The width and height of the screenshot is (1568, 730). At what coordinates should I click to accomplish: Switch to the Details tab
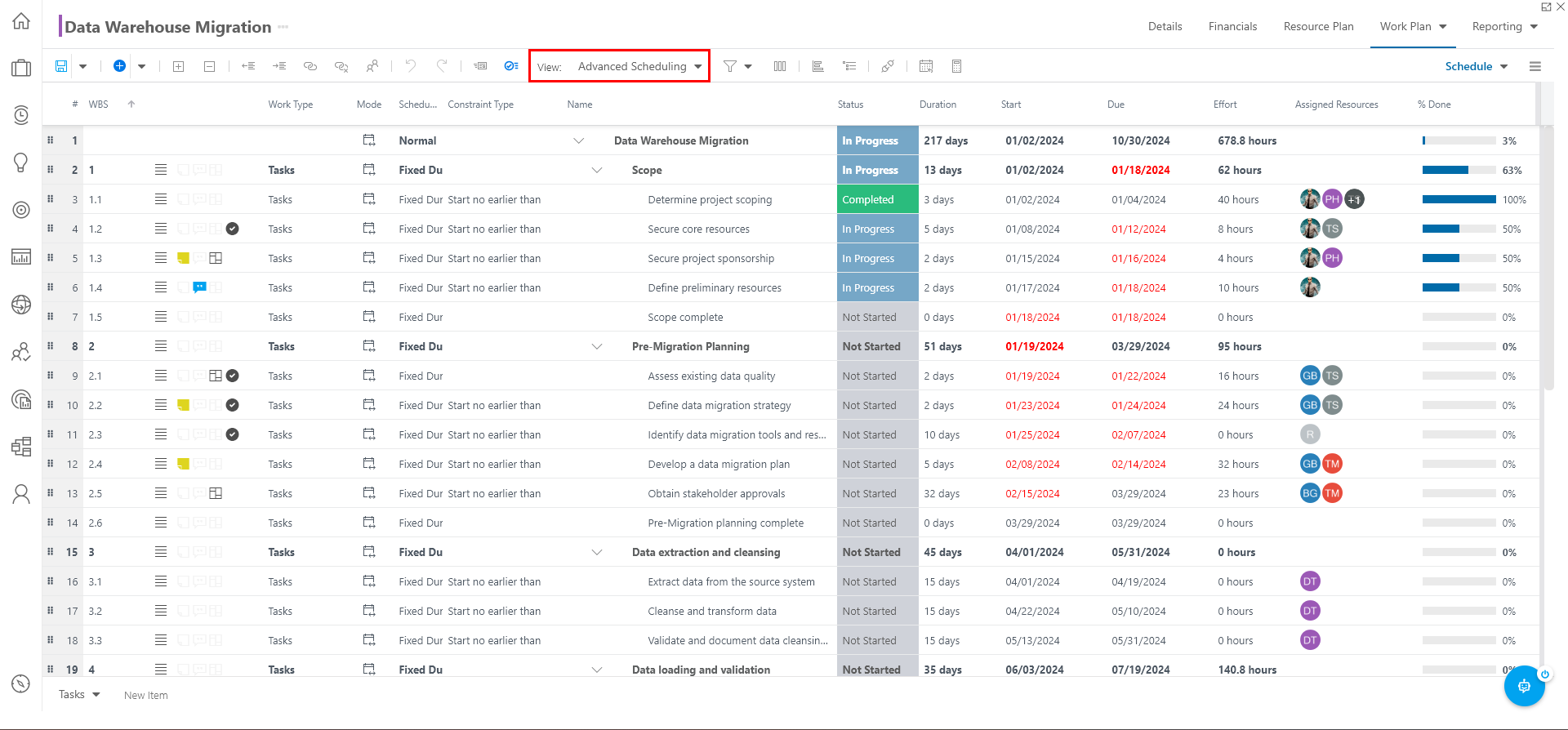[x=1165, y=26]
